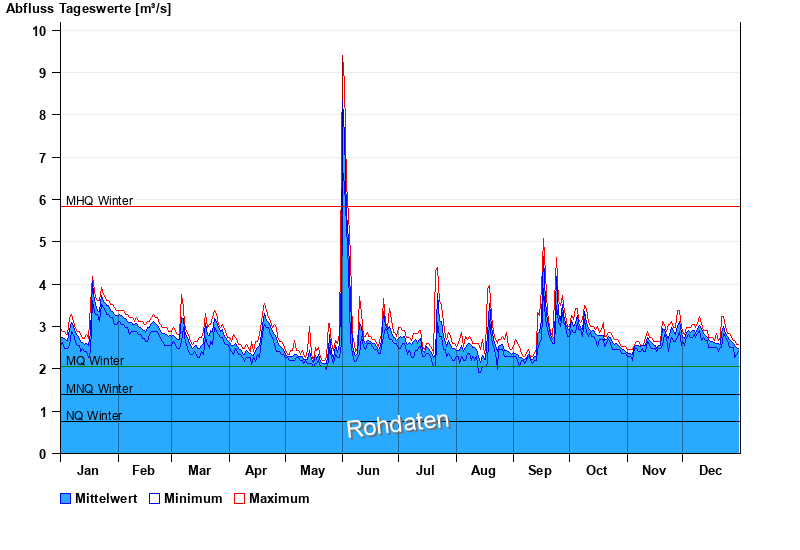Click the Sep month label
This screenshot has width=800, height=550.
(x=540, y=470)
